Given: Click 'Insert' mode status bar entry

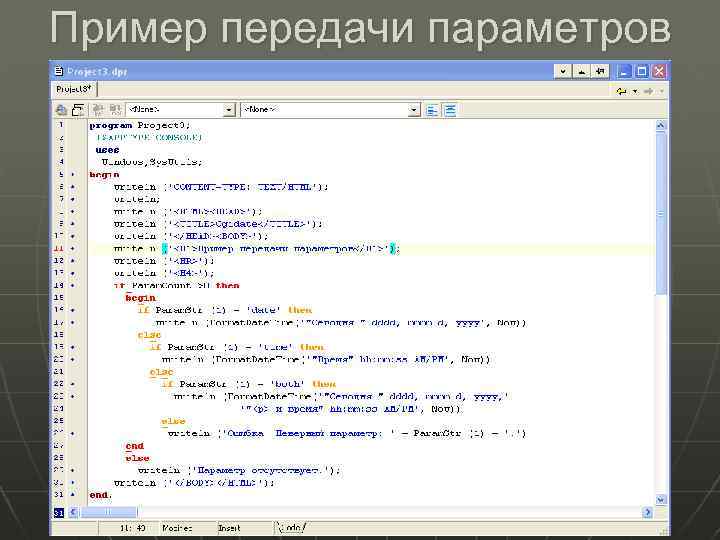Looking at the screenshot, I should (229, 528).
